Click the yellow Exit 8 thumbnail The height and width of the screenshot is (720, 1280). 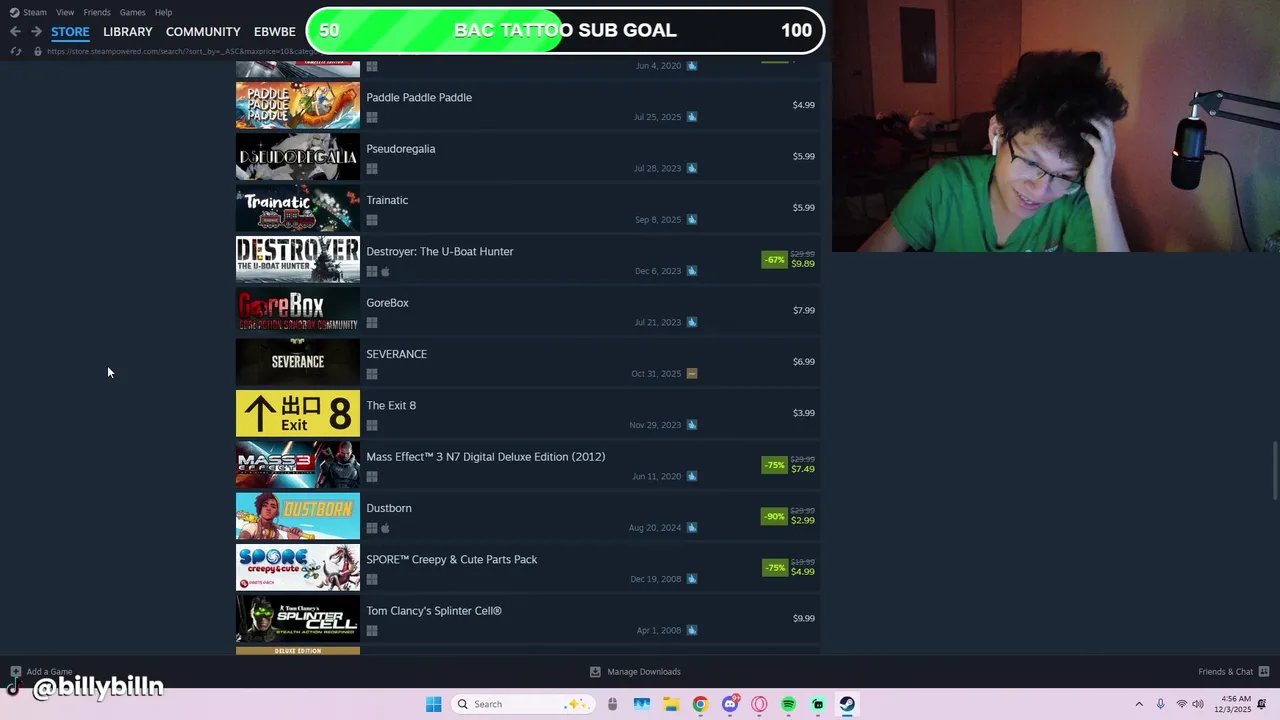coord(298,413)
